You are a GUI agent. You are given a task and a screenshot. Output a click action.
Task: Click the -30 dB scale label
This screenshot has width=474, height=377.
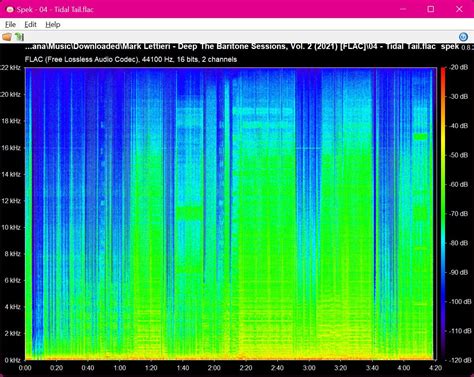pos(459,97)
